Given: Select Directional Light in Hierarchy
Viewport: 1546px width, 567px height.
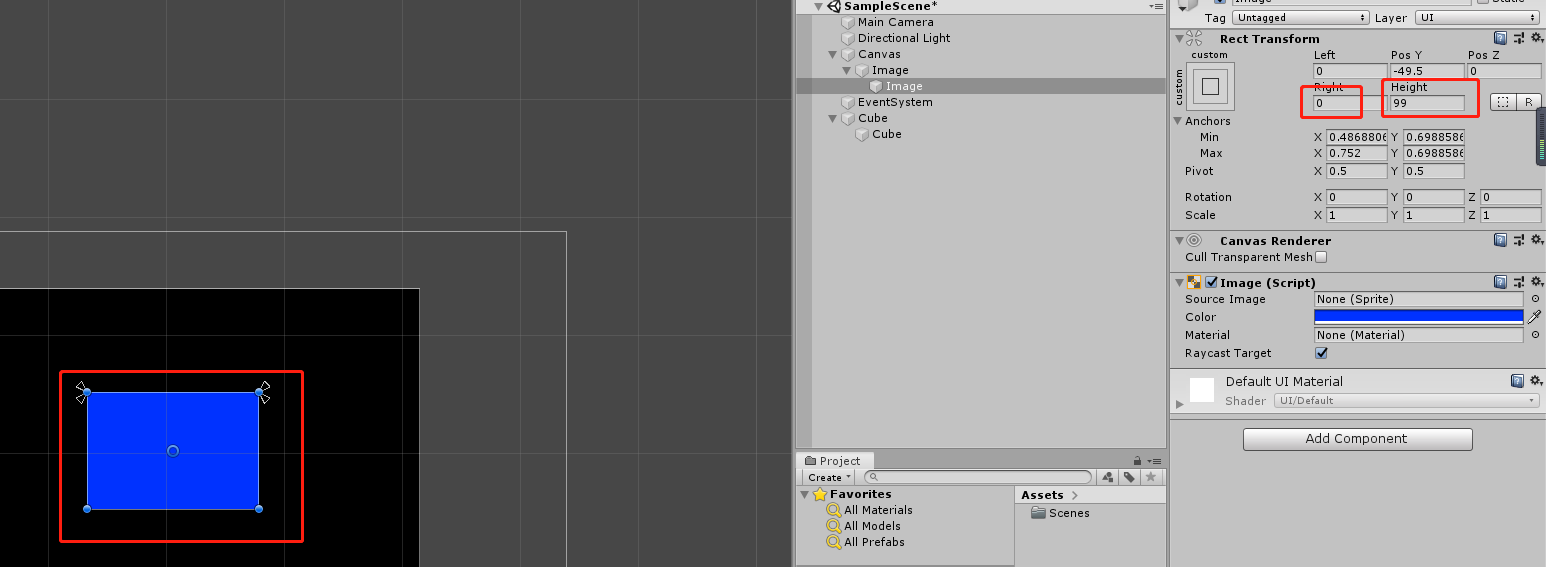Looking at the screenshot, I should (904, 38).
